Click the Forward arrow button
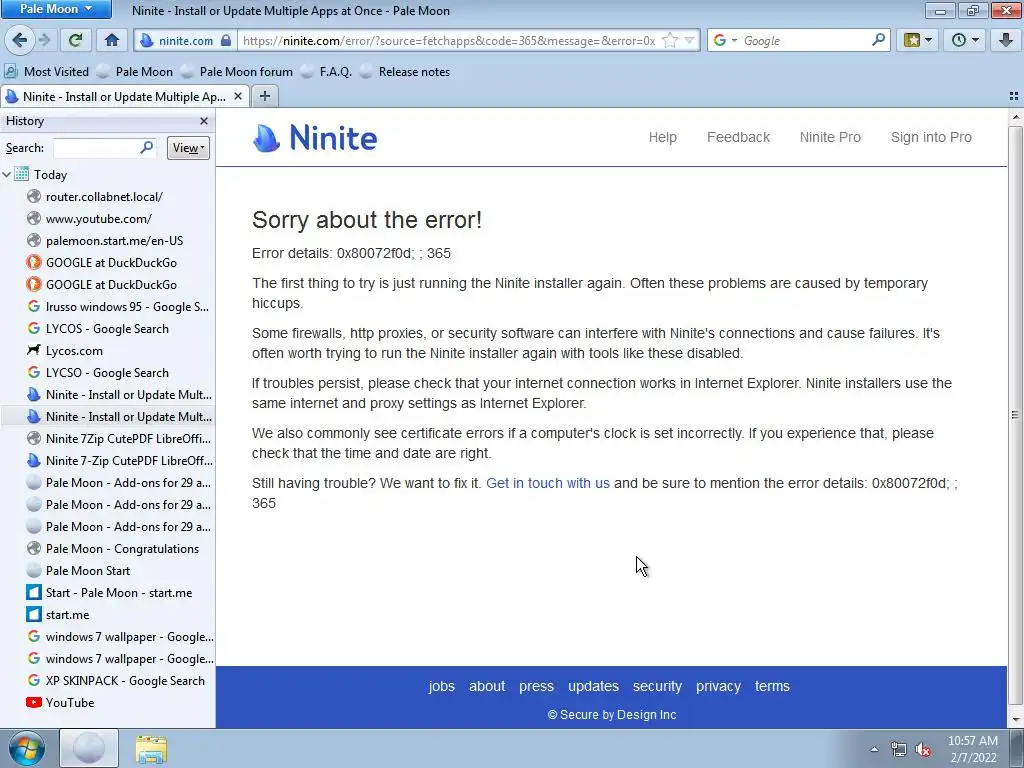Screen dimensions: 1024x768 (44, 40)
